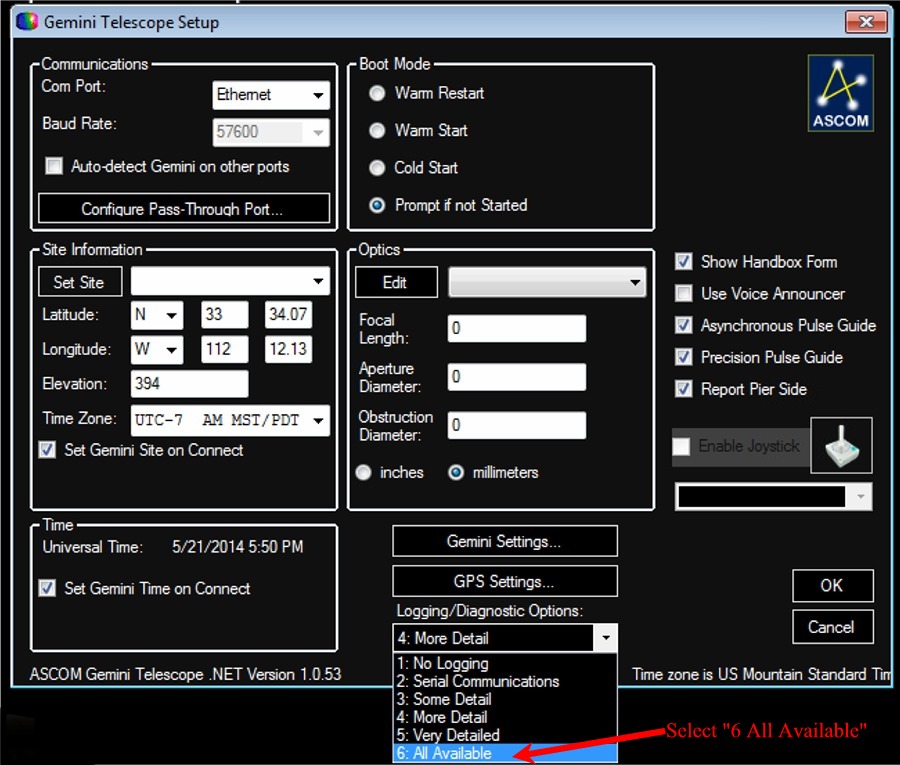Enable Use Voice Announcer
Image resolution: width=900 pixels, height=765 pixels.
(x=683, y=293)
